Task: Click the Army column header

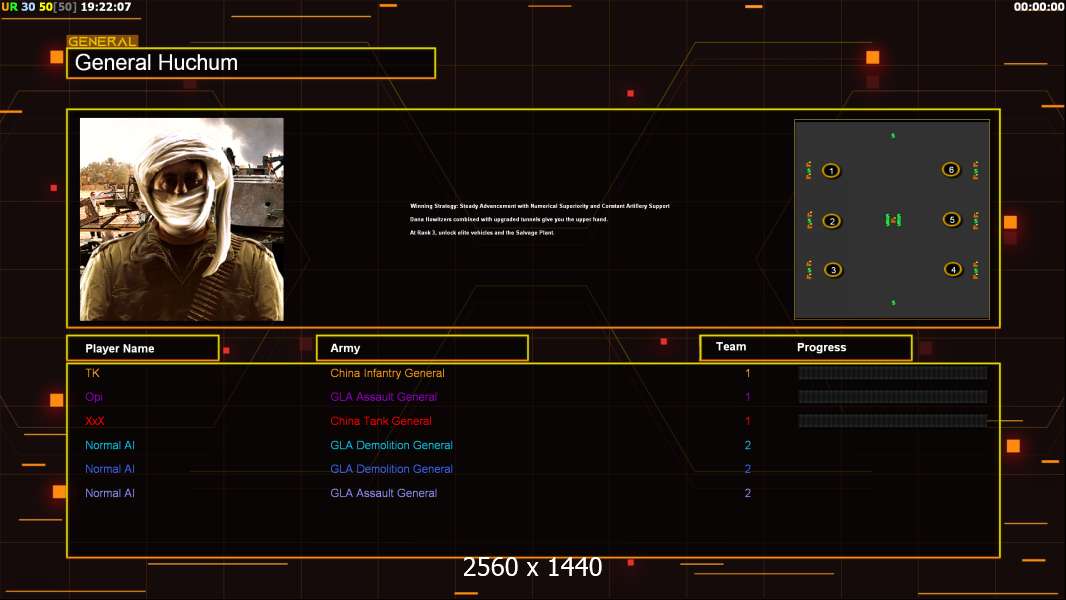Action: pyautogui.click(x=422, y=348)
